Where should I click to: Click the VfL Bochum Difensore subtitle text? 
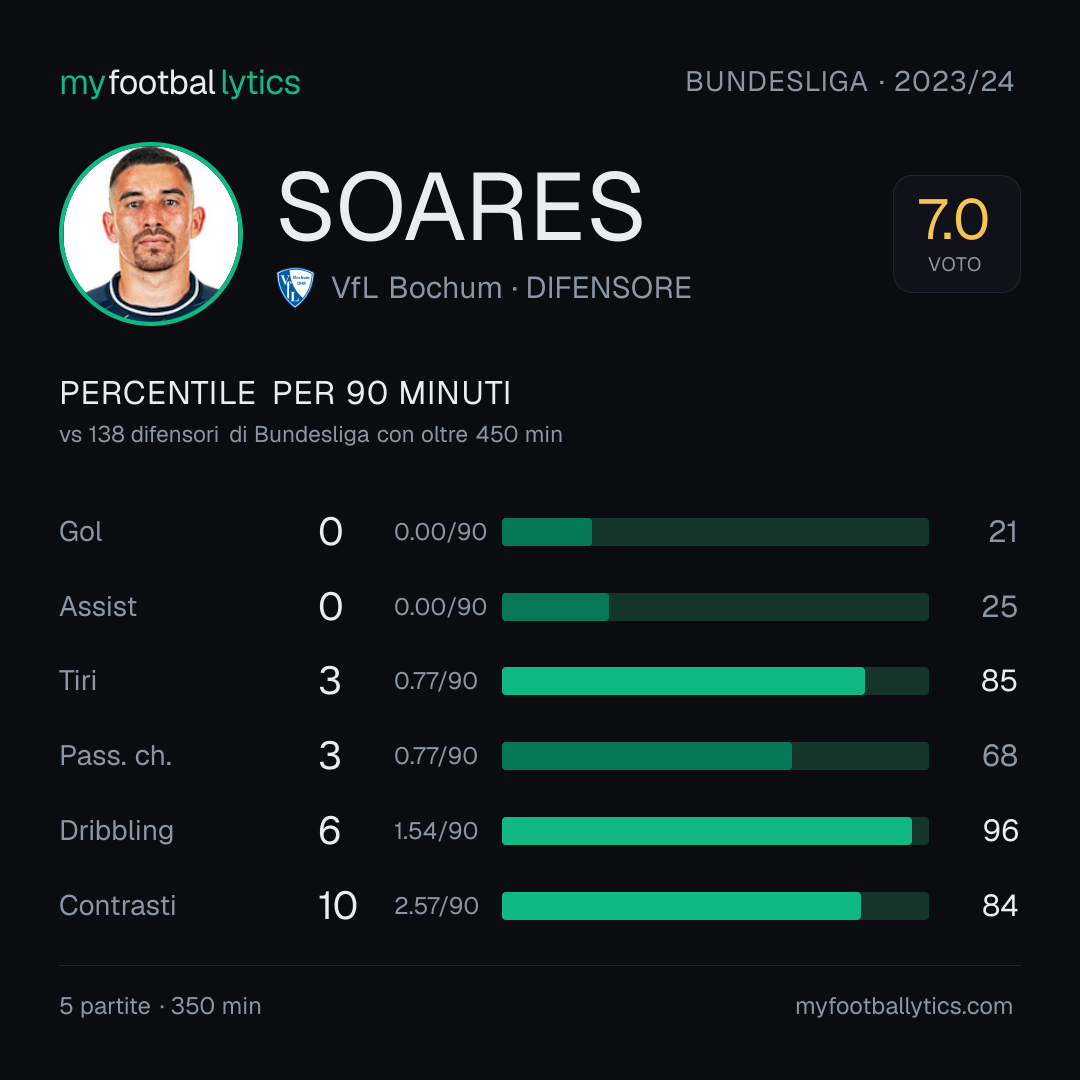coord(511,288)
